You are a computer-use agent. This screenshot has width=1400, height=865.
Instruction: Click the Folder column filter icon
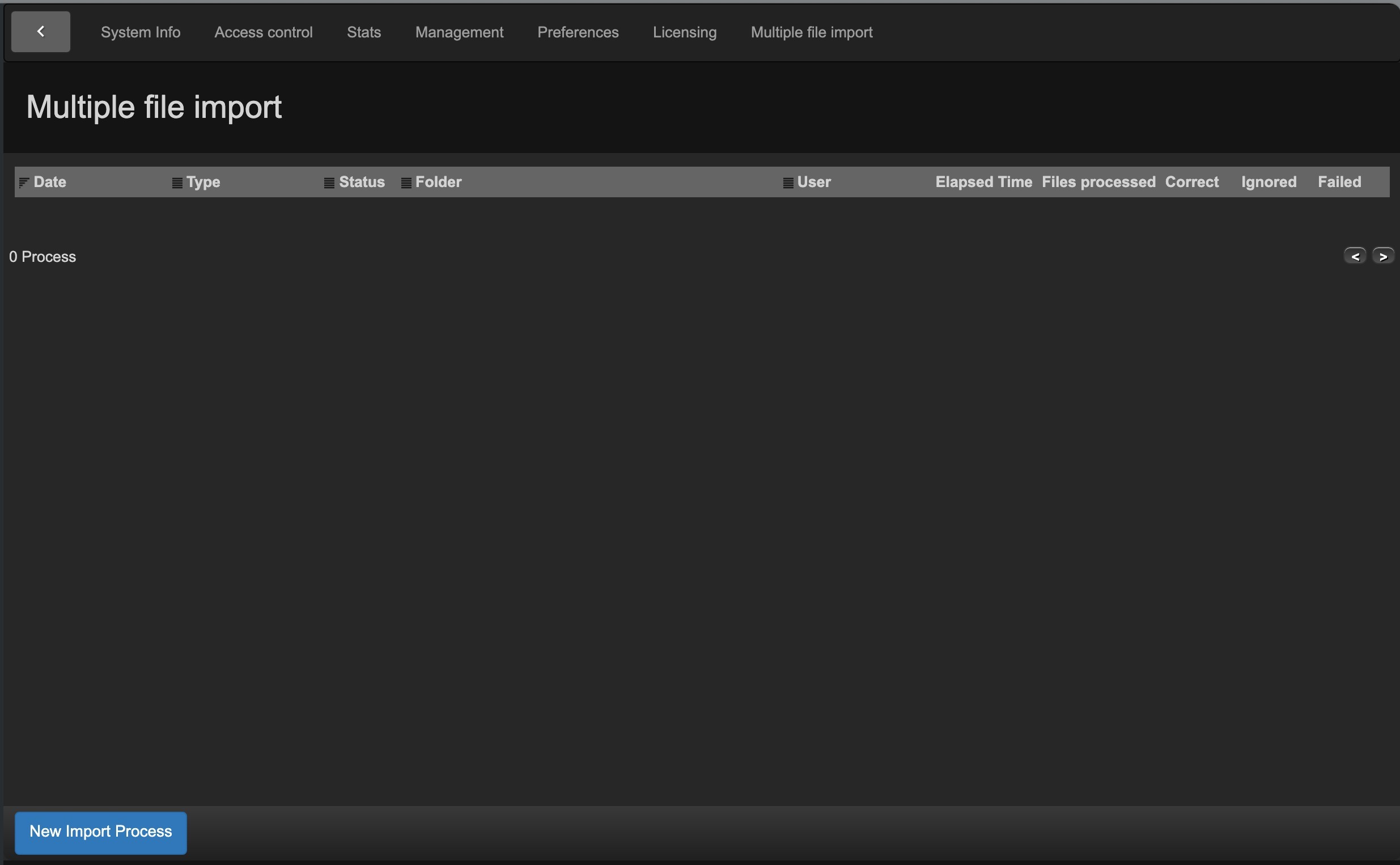tap(406, 183)
